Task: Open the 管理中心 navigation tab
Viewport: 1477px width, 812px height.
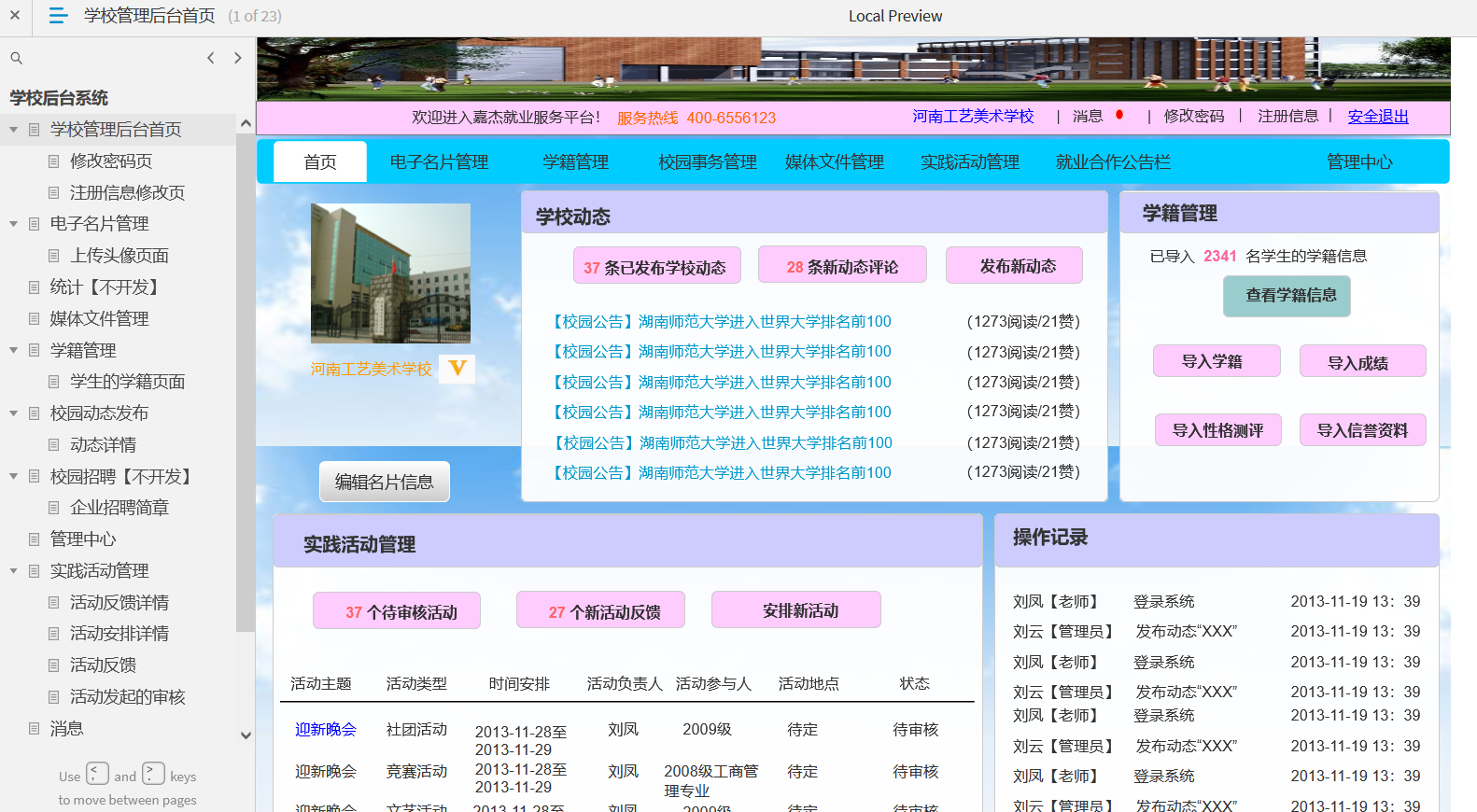Action: (x=1359, y=161)
